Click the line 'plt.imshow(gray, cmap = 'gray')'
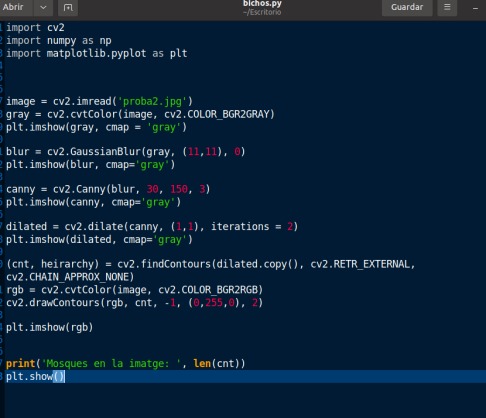Image resolution: width=486 pixels, height=418 pixels. click(96, 127)
